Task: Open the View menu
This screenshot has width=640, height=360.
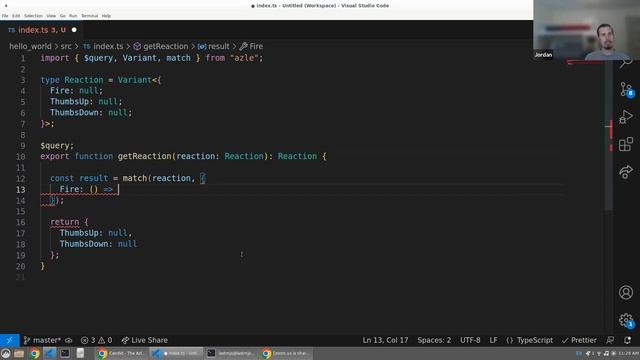Action: tap(51, 16)
